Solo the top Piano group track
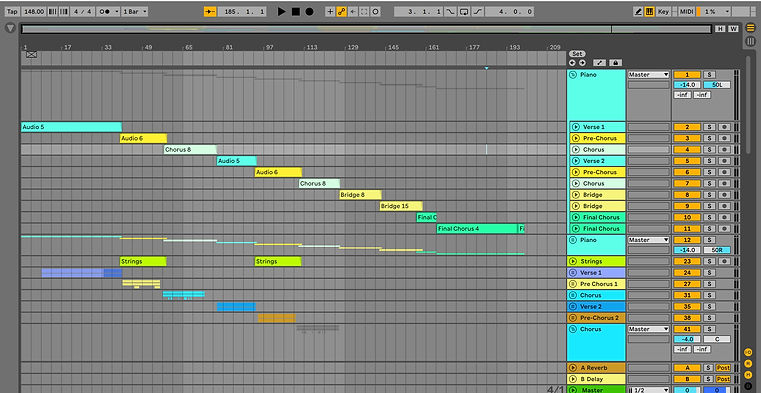The width and height of the screenshot is (761, 393). pyautogui.click(x=709, y=75)
